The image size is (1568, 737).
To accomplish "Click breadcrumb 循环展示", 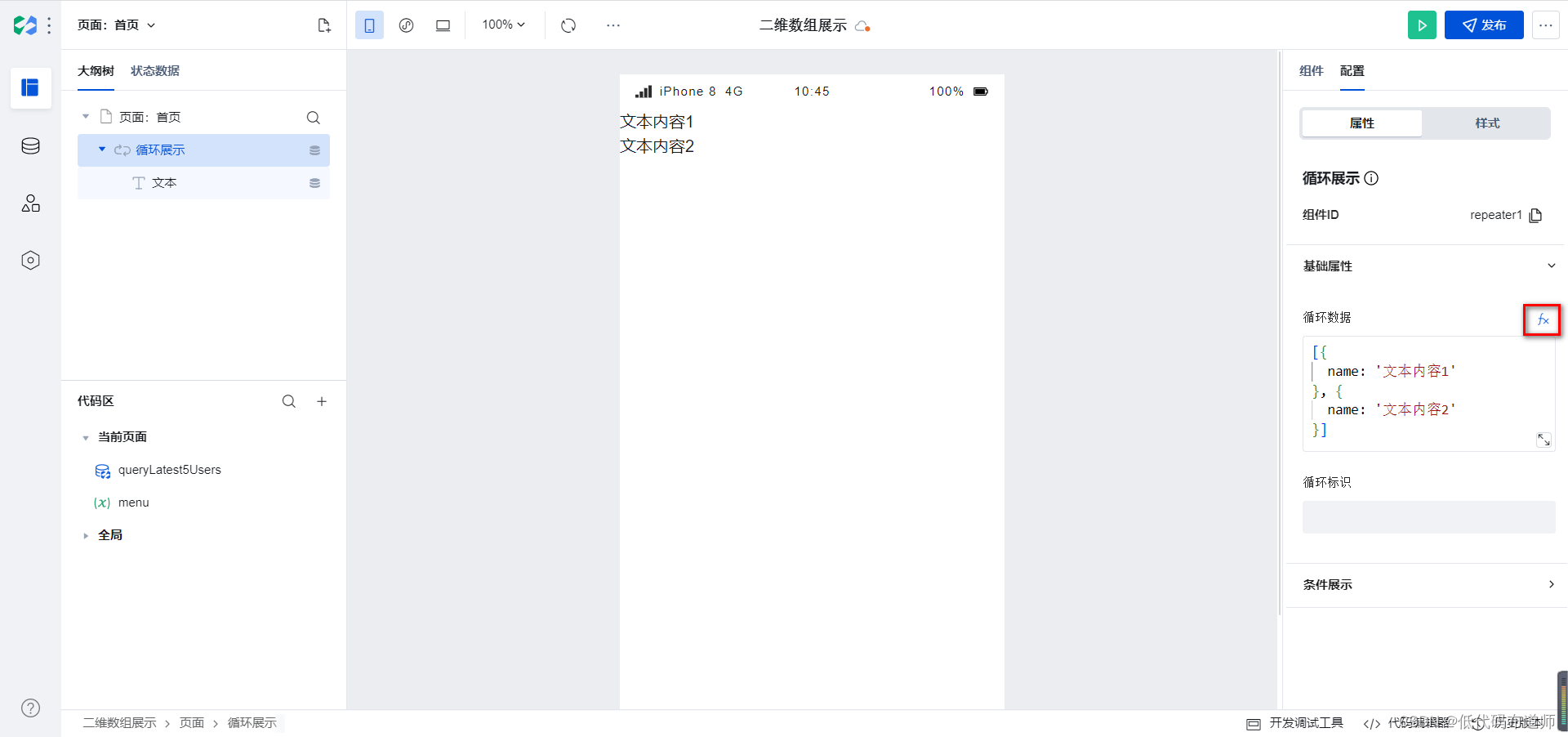I will 252,723.
